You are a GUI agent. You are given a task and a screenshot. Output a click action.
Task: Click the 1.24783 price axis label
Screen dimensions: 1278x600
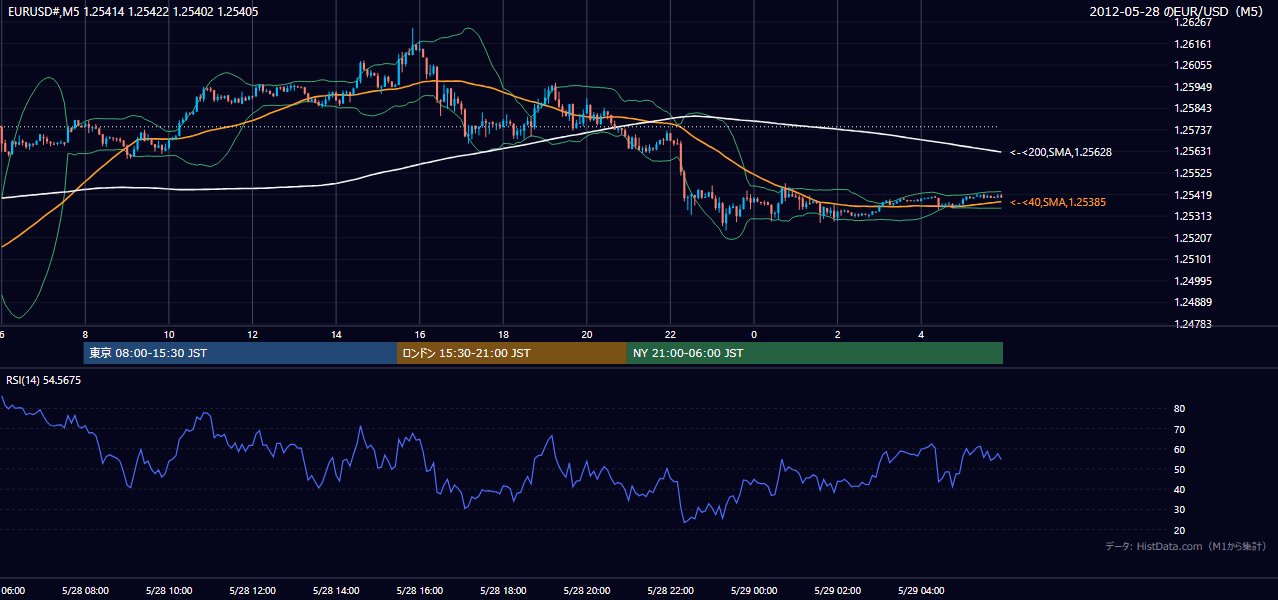coord(1193,324)
